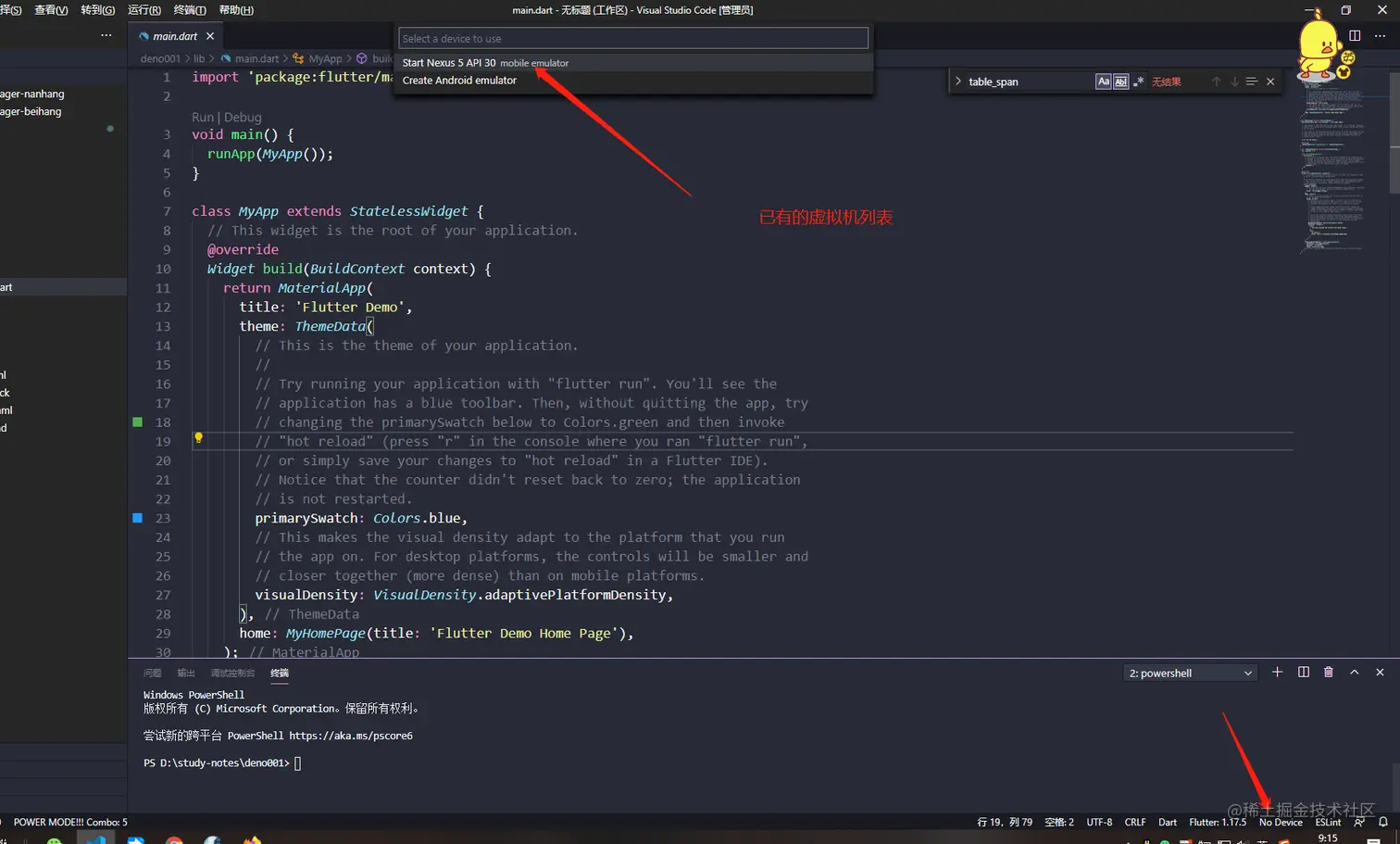This screenshot has width=1400, height=844.
Task: Kill terminal with trash icon
Action: coord(1329,673)
